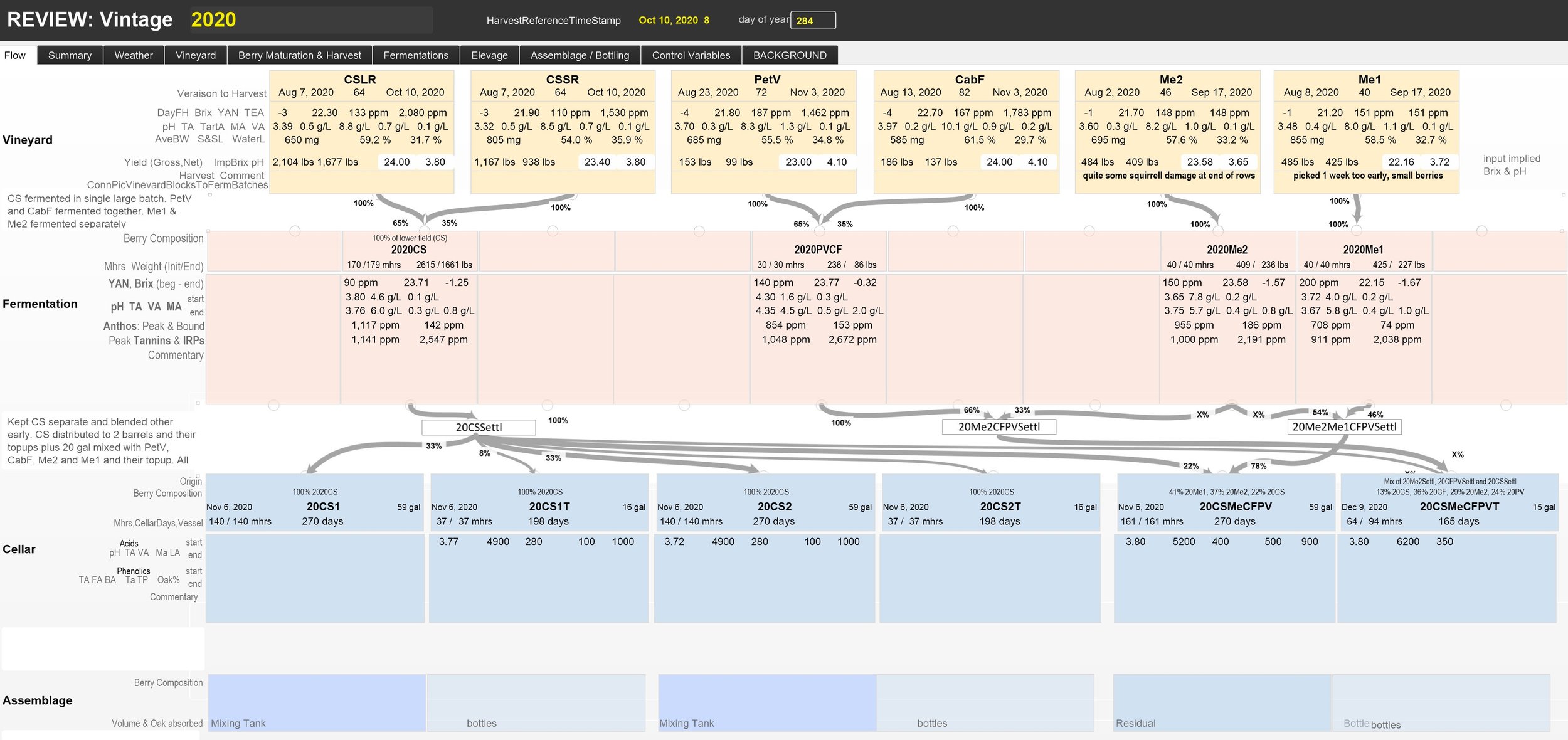Click the first Mixing Tank assemblage box

click(317, 702)
